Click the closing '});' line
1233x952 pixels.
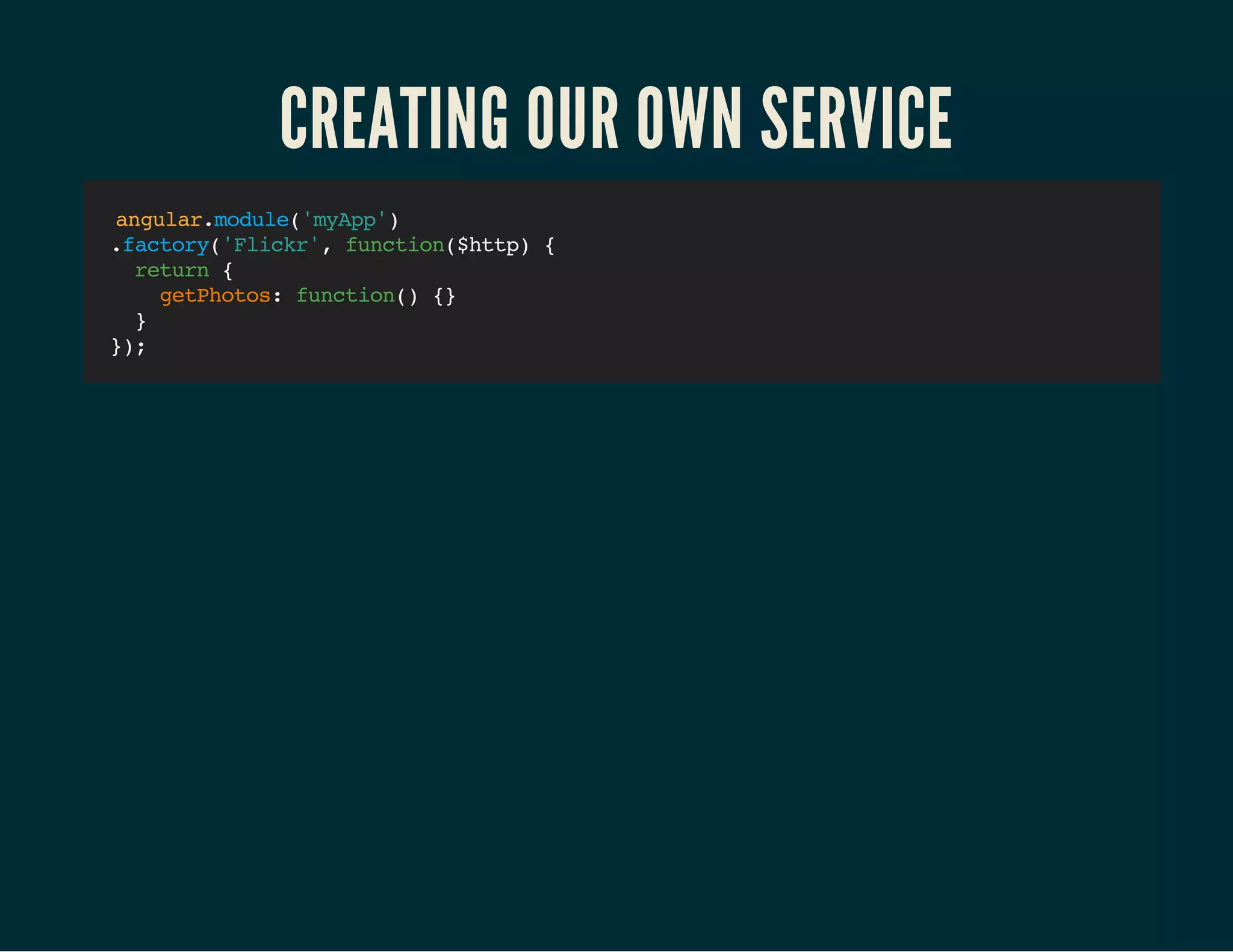(128, 347)
